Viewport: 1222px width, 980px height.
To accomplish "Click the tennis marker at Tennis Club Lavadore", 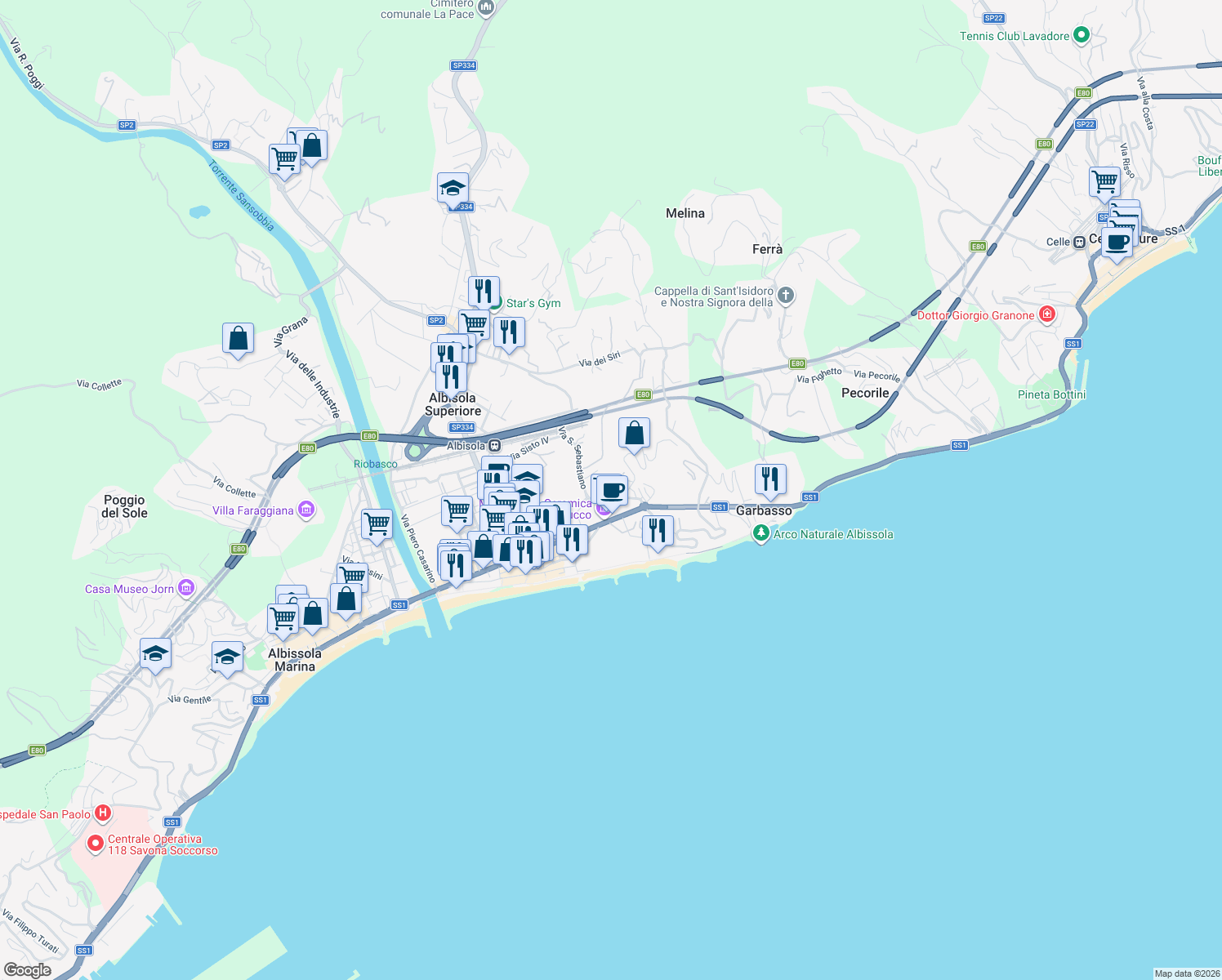I will coord(1081,36).
